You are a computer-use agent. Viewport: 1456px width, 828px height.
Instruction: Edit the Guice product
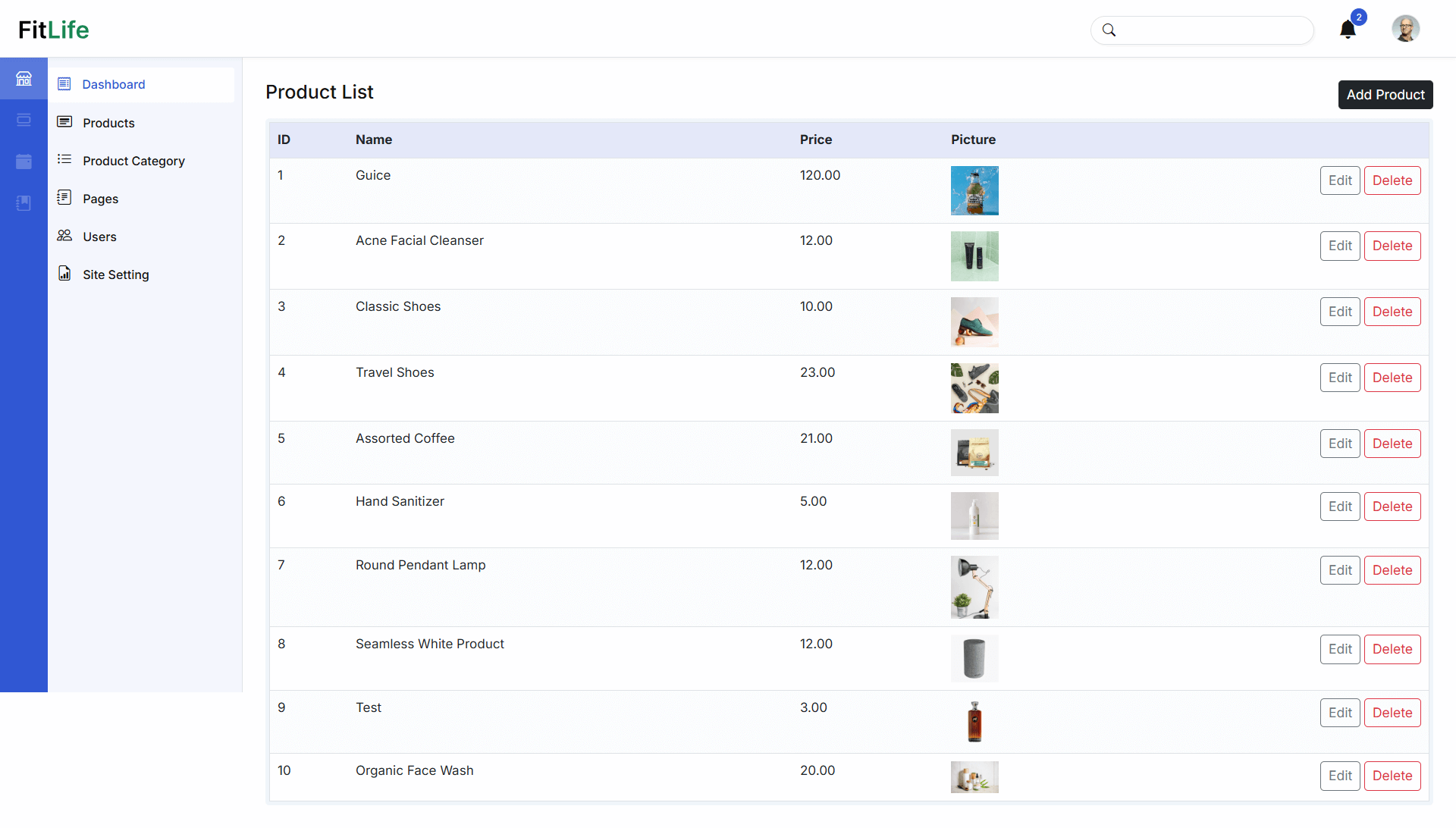(1339, 180)
